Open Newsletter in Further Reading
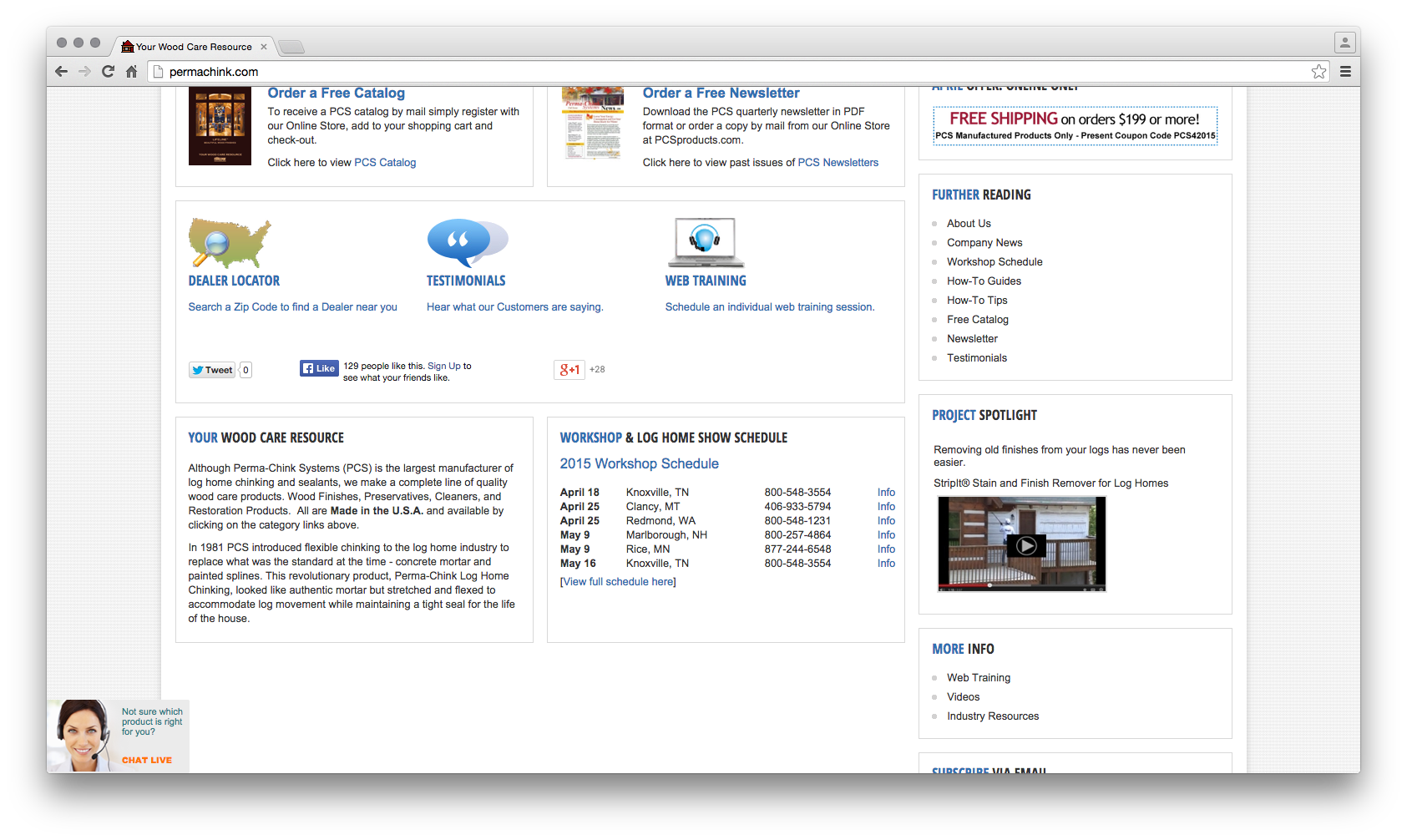Screen dimensions: 1407x840 pos(972,339)
